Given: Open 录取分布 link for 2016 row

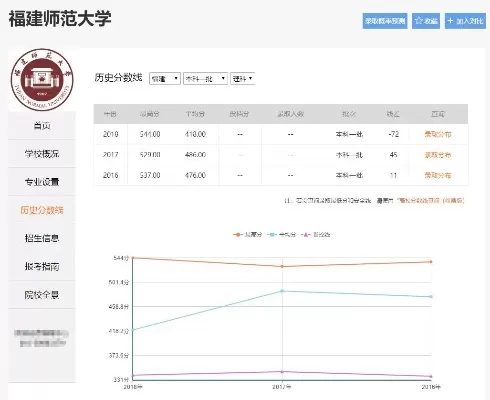Looking at the screenshot, I should point(438,175).
